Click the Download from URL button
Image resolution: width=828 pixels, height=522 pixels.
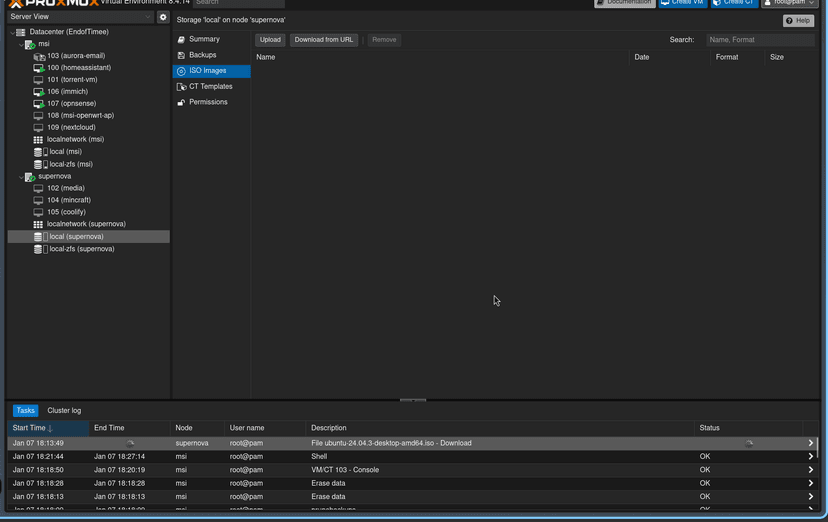point(324,40)
